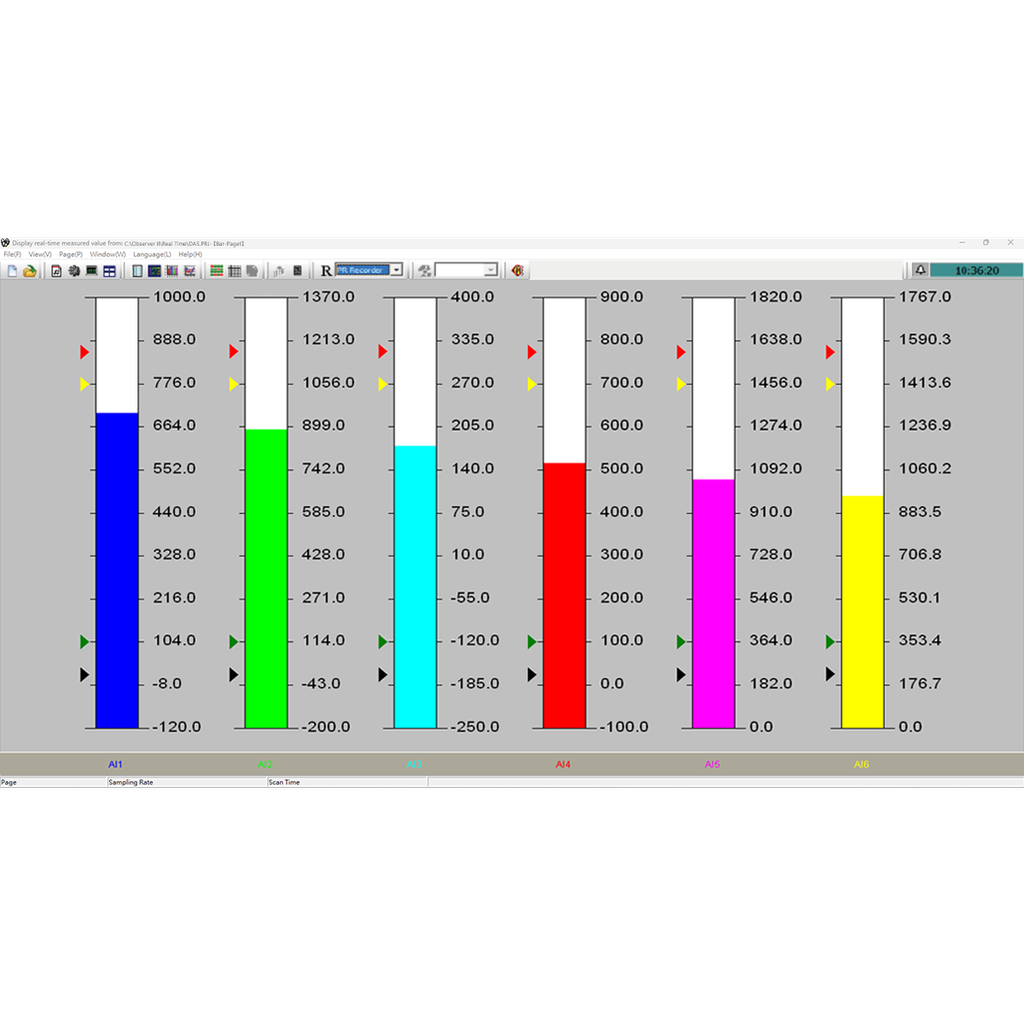Open a new display file
The width and height of the screenshot is (1024, 1024).
[12, 270]
